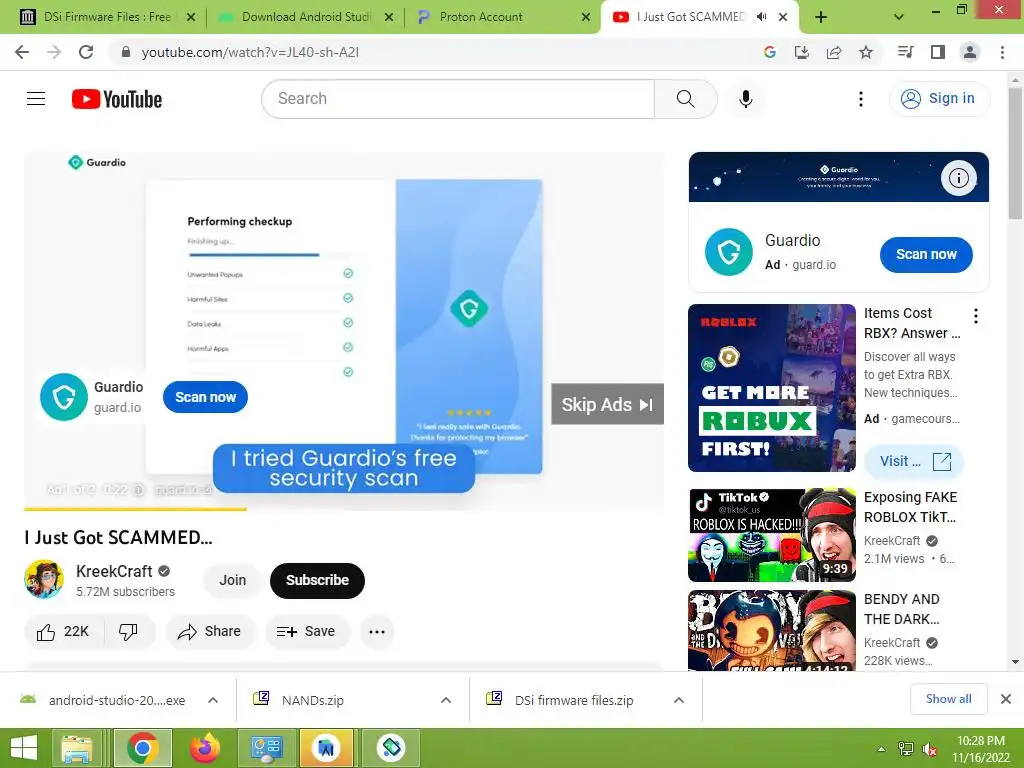Image resolution: width=1024 pixels, height=768 pixels.
Task: Open Chrome three-dot menu
Action: click(x=1002, y=52)
